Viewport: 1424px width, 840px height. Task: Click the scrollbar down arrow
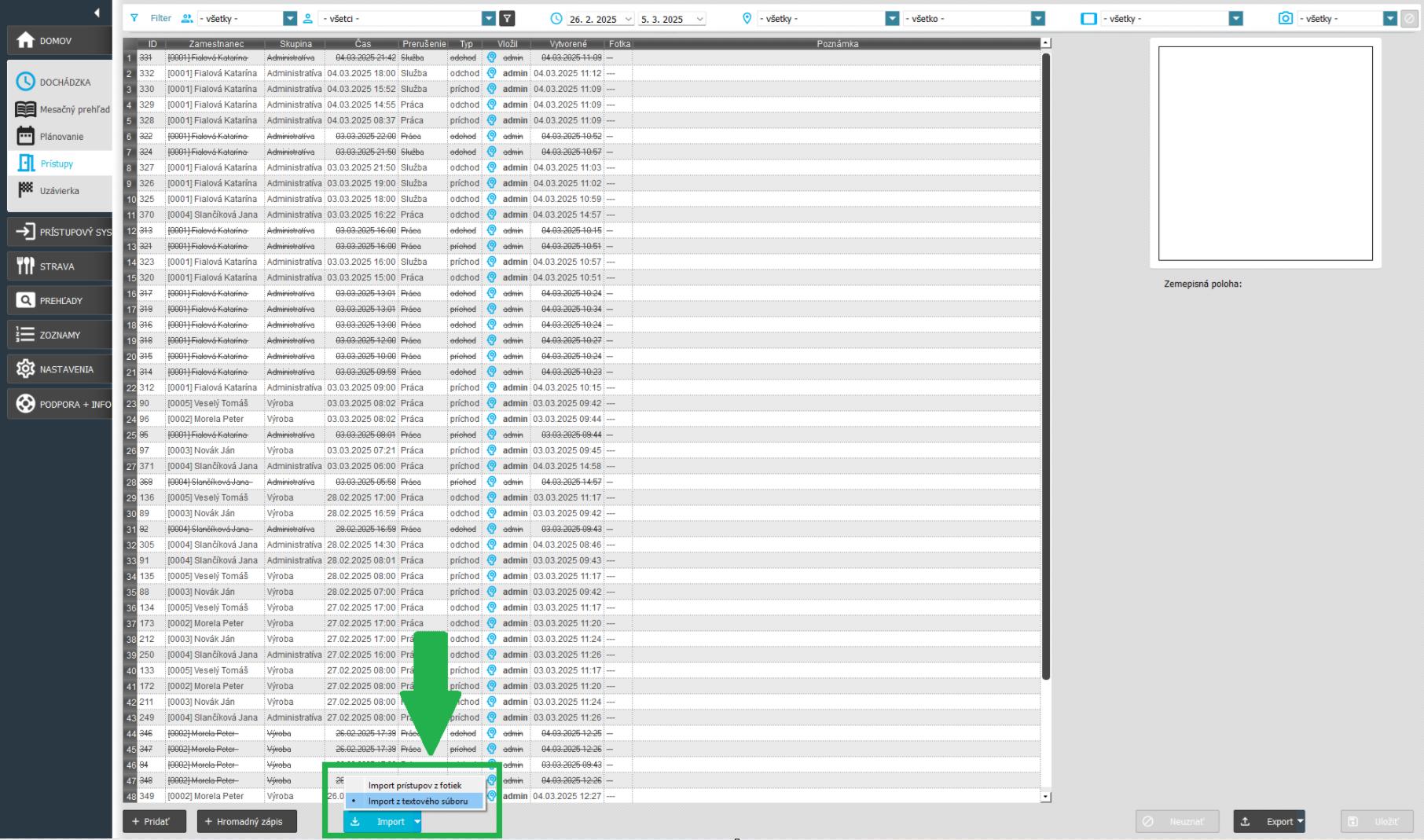[1045, 797]
